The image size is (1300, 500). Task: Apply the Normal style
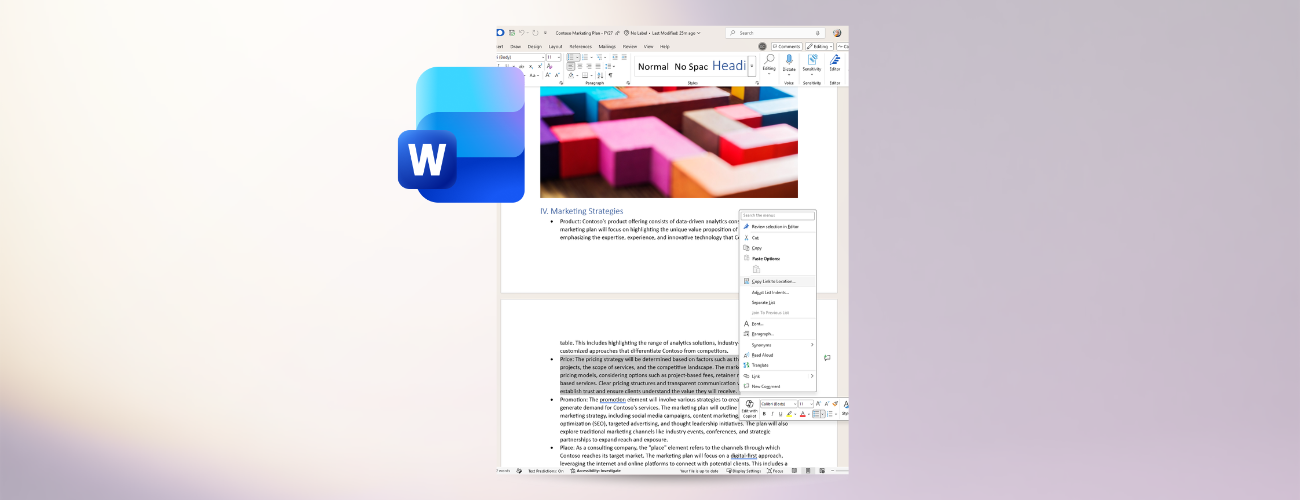(x=653, y=67)
